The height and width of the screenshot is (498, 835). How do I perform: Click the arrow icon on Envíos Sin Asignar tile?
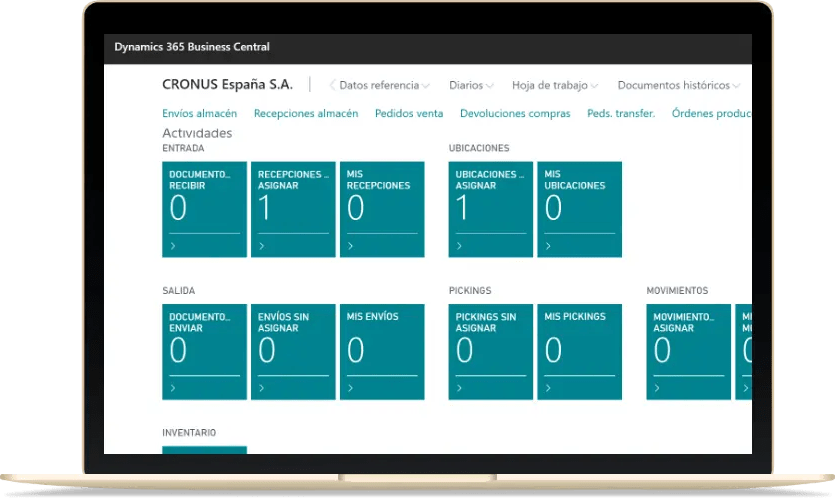pos(262,388)
